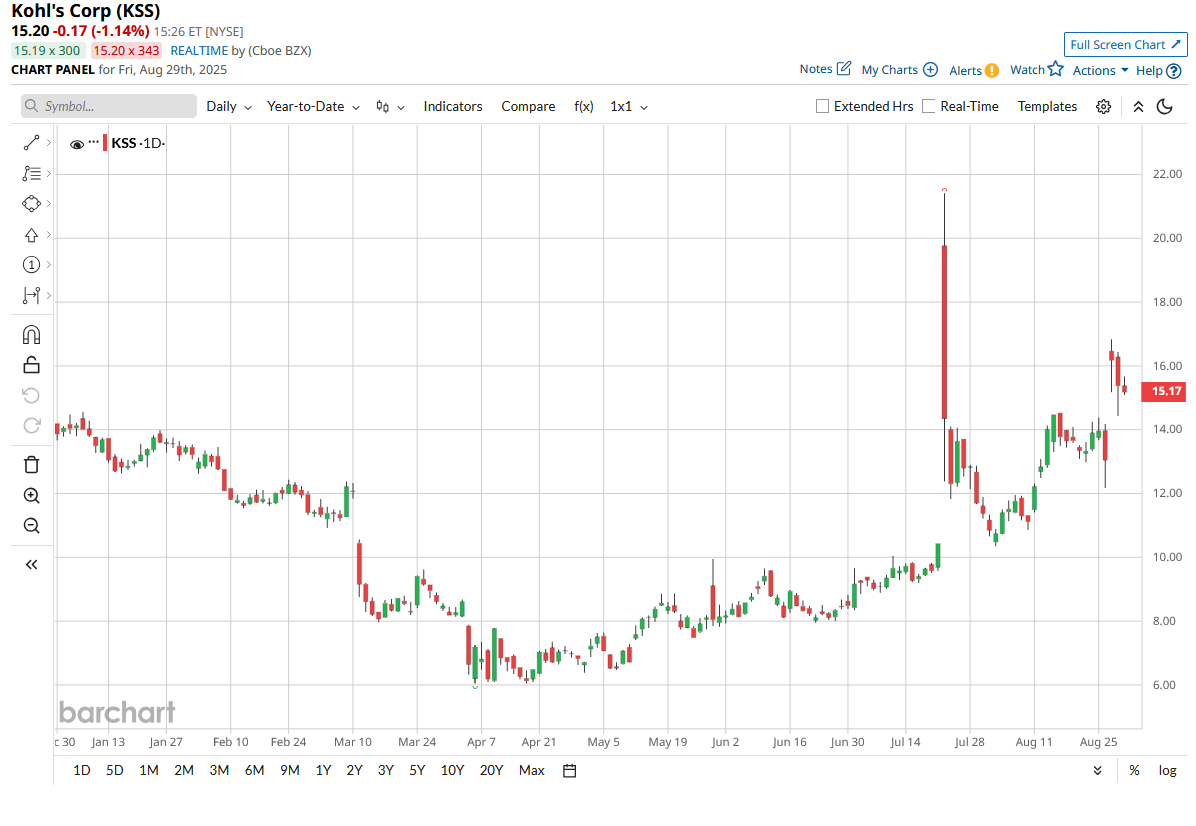Expand the bottom panel double chevron
The image size is (1196, 826).
[x=1098, y=770]
